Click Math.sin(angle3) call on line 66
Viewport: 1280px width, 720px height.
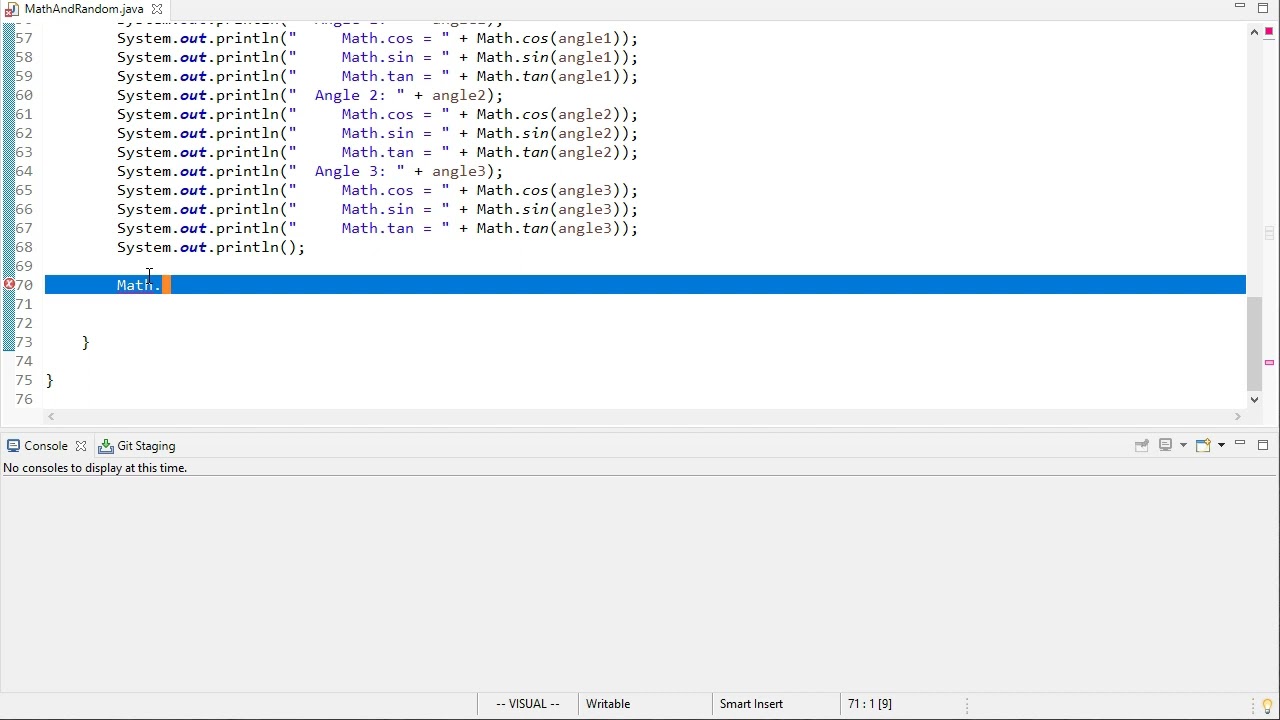click(553, 209)
